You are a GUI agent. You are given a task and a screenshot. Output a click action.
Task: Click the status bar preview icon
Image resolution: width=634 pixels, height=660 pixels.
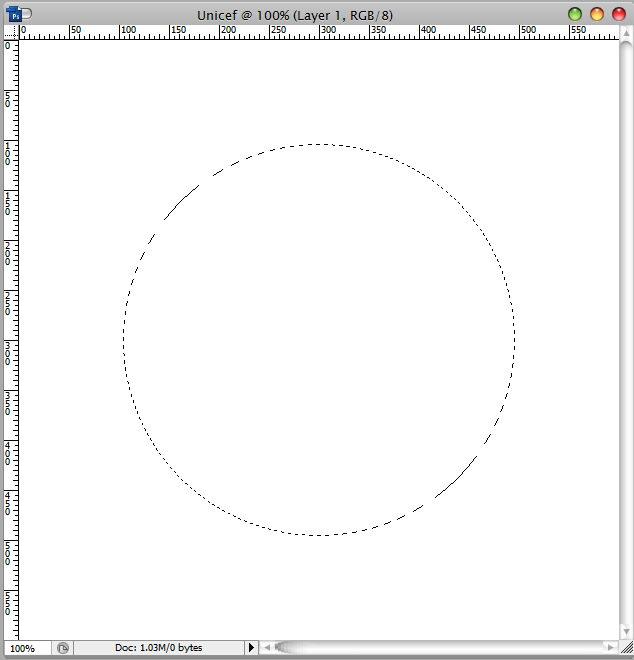tap(63, 648)
